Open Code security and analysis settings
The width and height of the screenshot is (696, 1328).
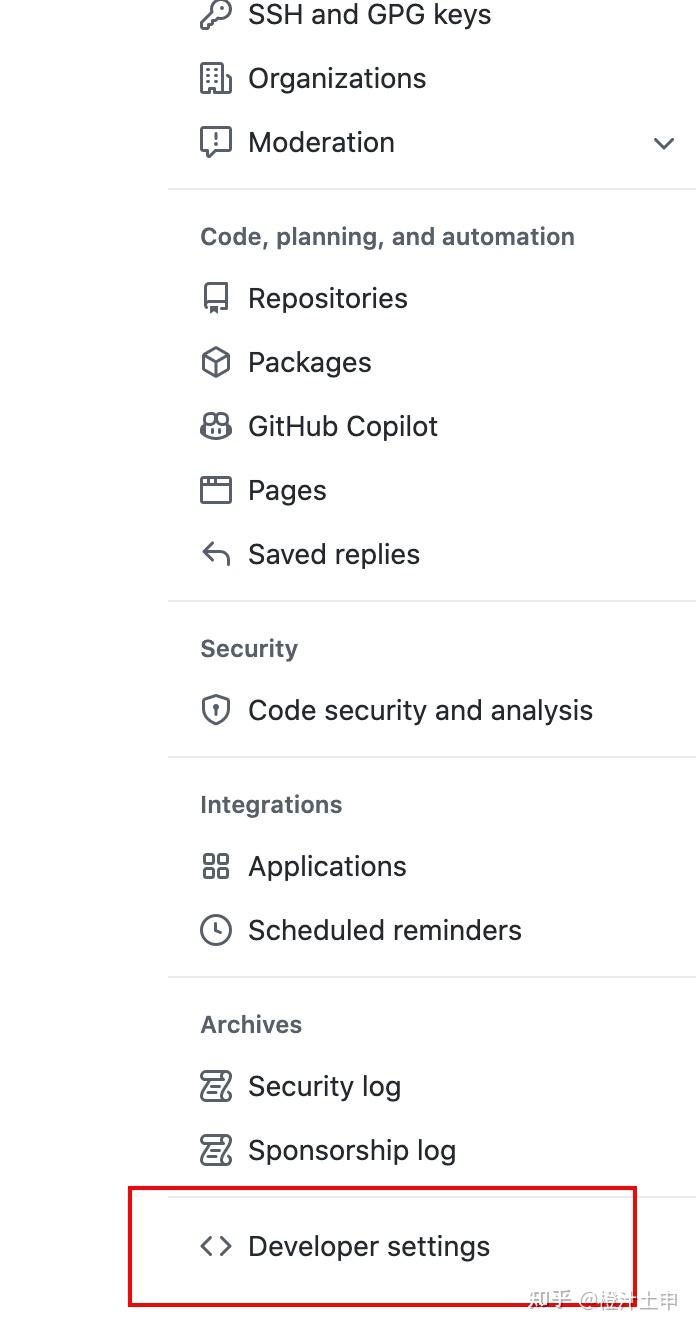point(420,710)
